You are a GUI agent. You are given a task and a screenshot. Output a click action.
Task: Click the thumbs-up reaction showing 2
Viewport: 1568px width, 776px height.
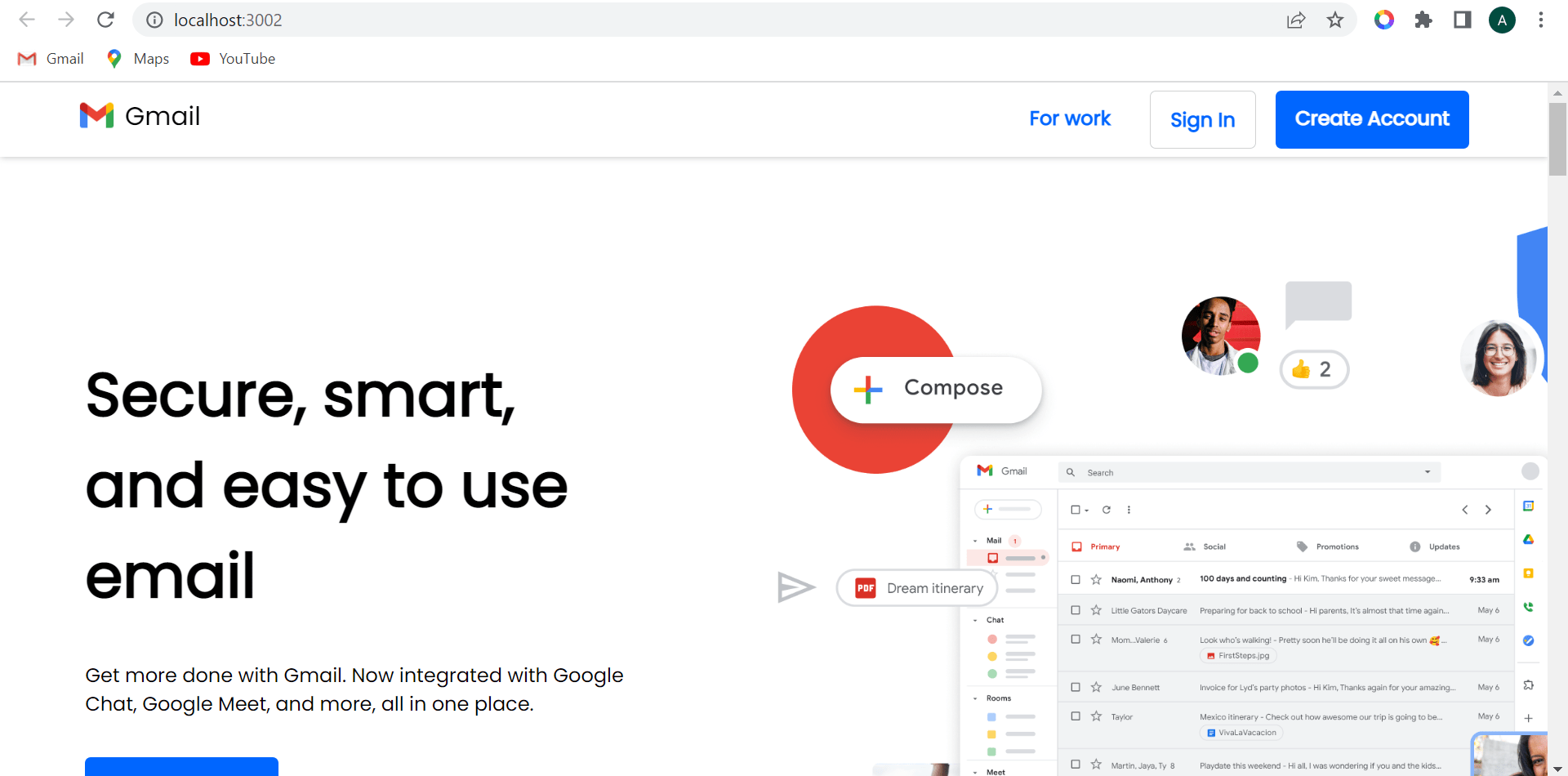pyautogui.click(x=1314, y=370)
